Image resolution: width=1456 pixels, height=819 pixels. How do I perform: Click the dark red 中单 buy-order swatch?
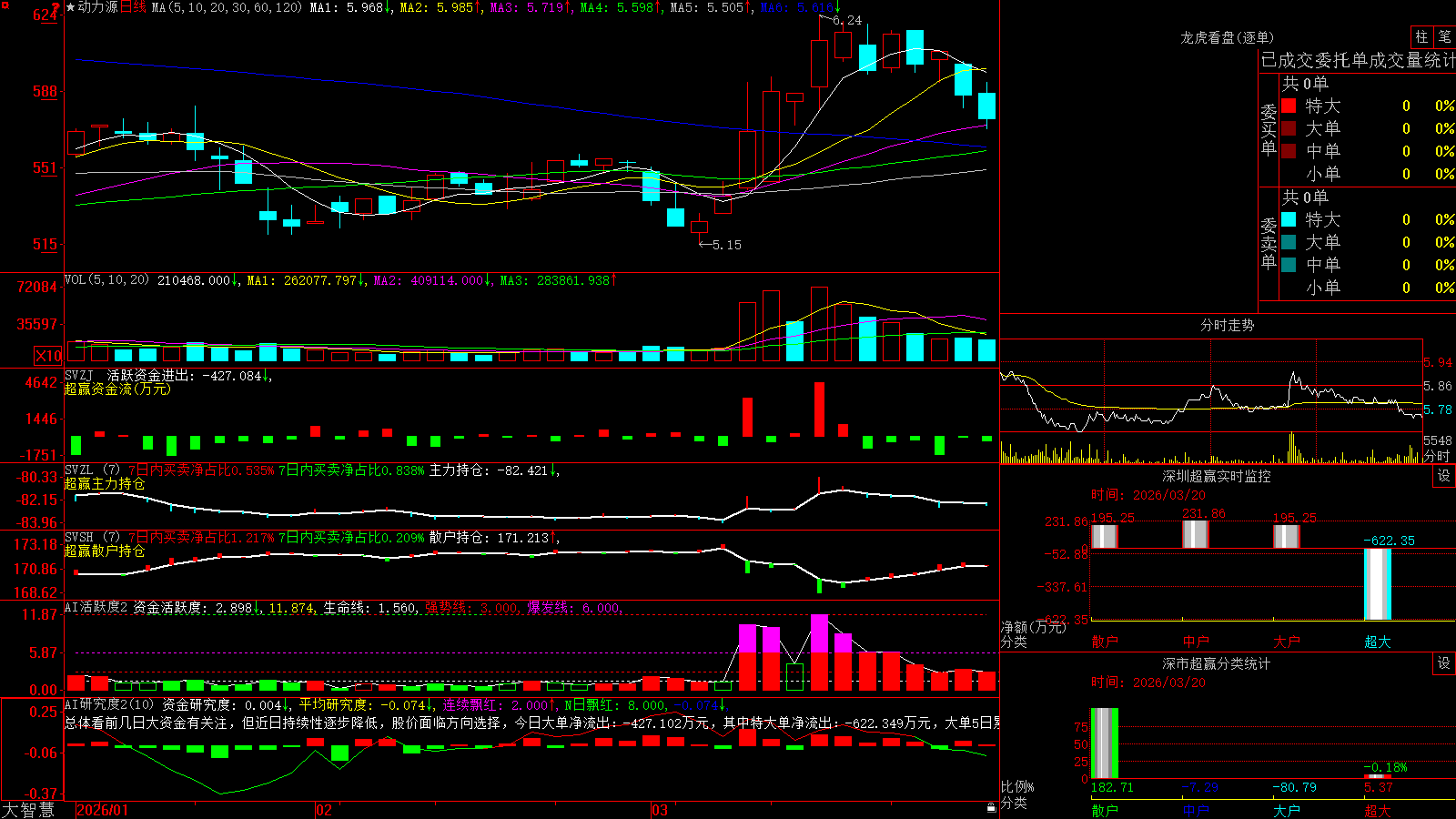[x=1289, y=151]
